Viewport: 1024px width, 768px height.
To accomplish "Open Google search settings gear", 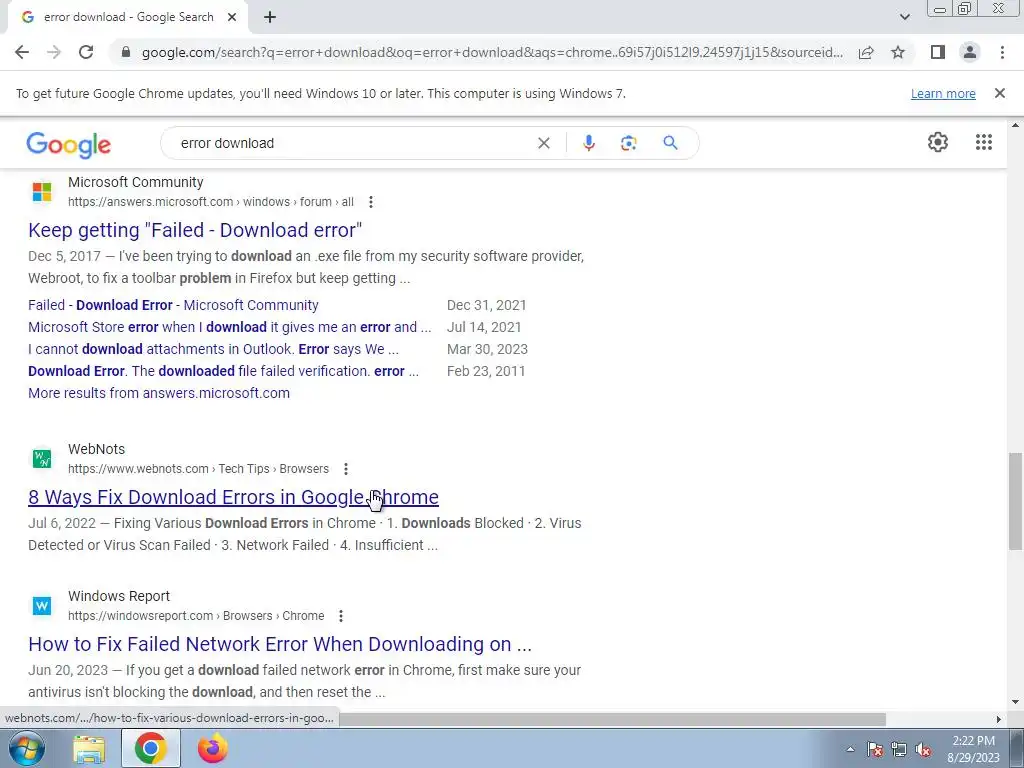I will [x=938, y=142].
